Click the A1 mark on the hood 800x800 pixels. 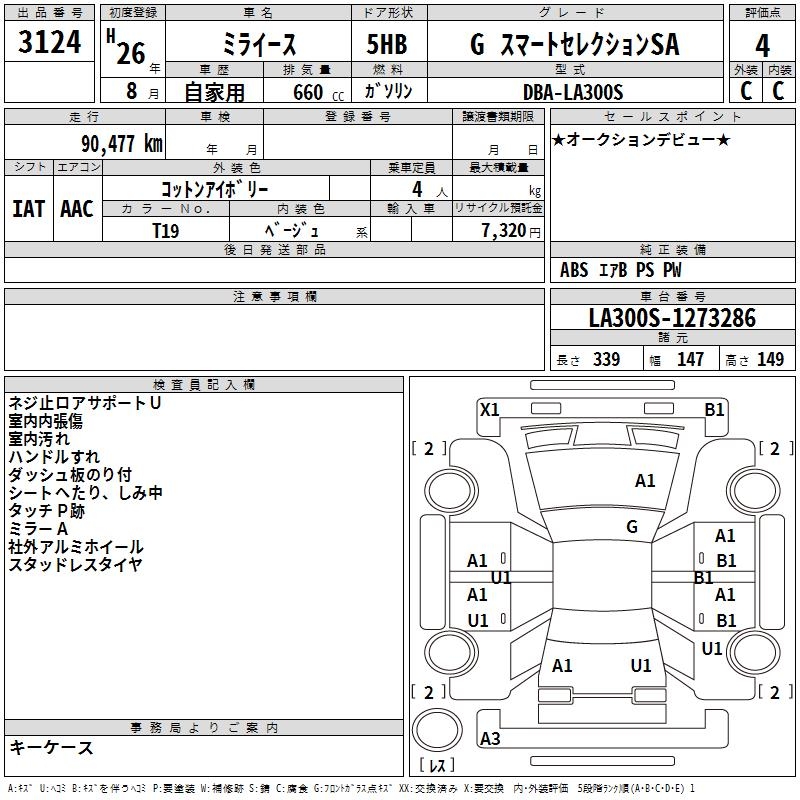pos(645,481)
